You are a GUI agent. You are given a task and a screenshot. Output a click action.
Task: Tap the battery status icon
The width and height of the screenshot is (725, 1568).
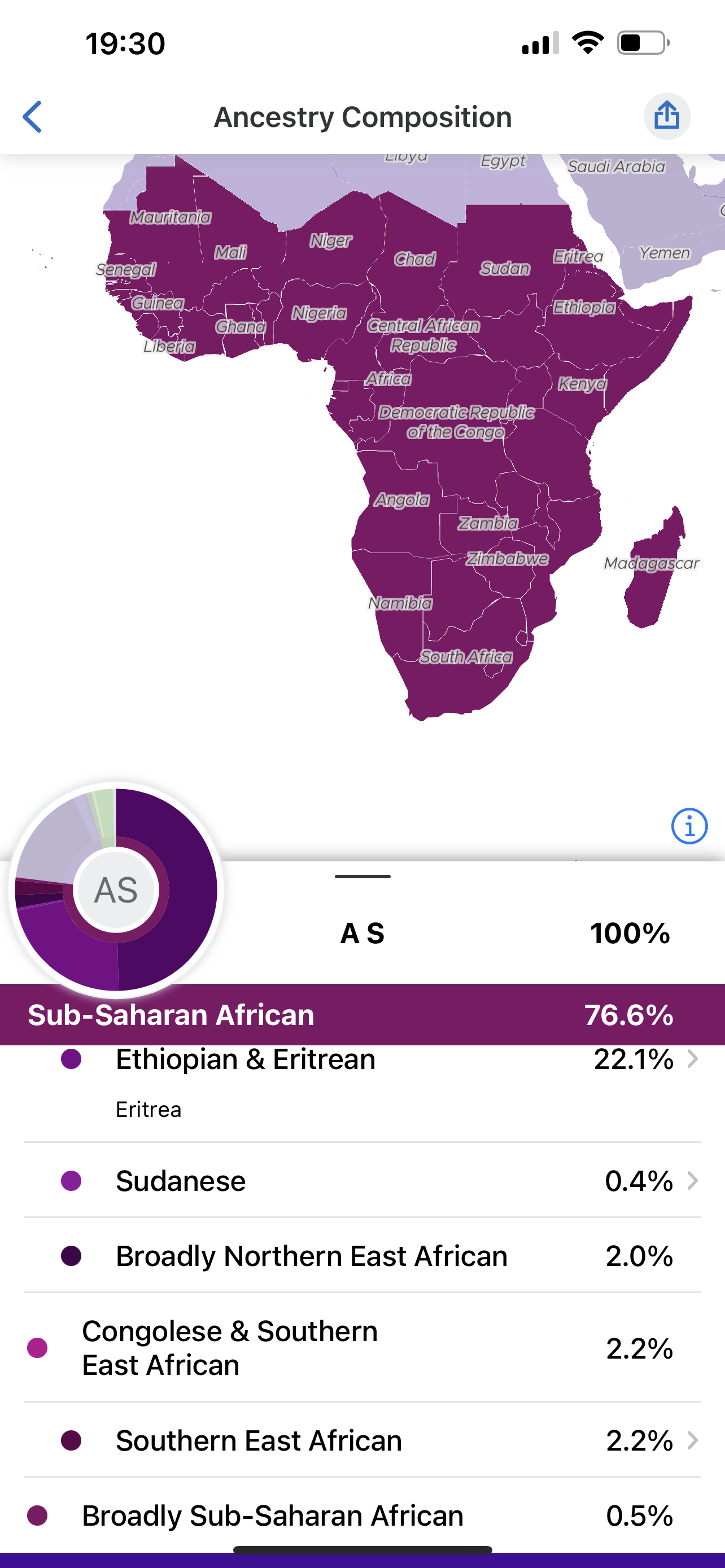(x=643, y=43)
